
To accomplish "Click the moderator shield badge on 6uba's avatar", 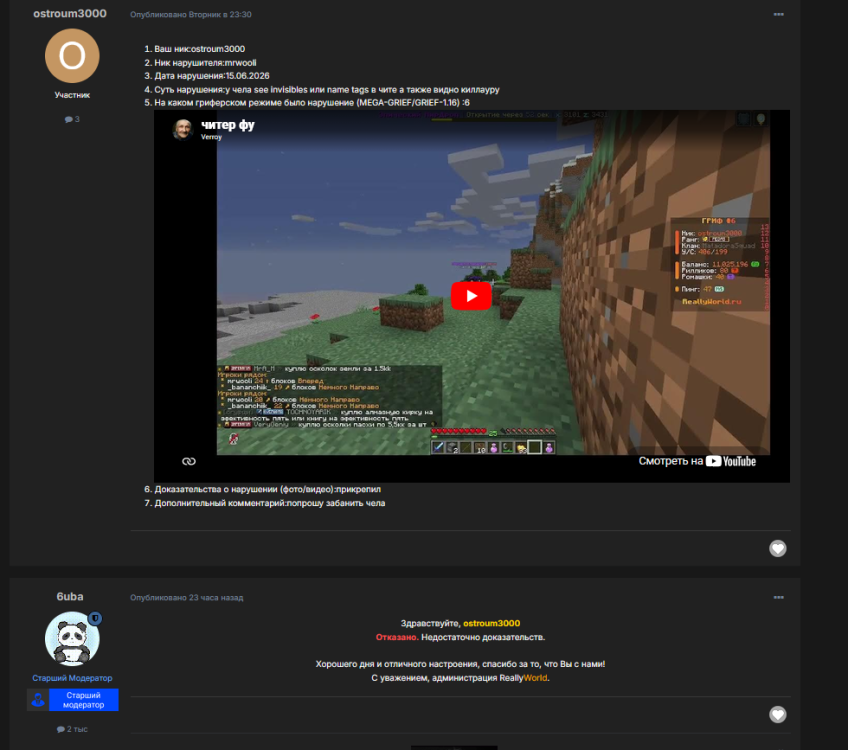I will tap(95, 618).
